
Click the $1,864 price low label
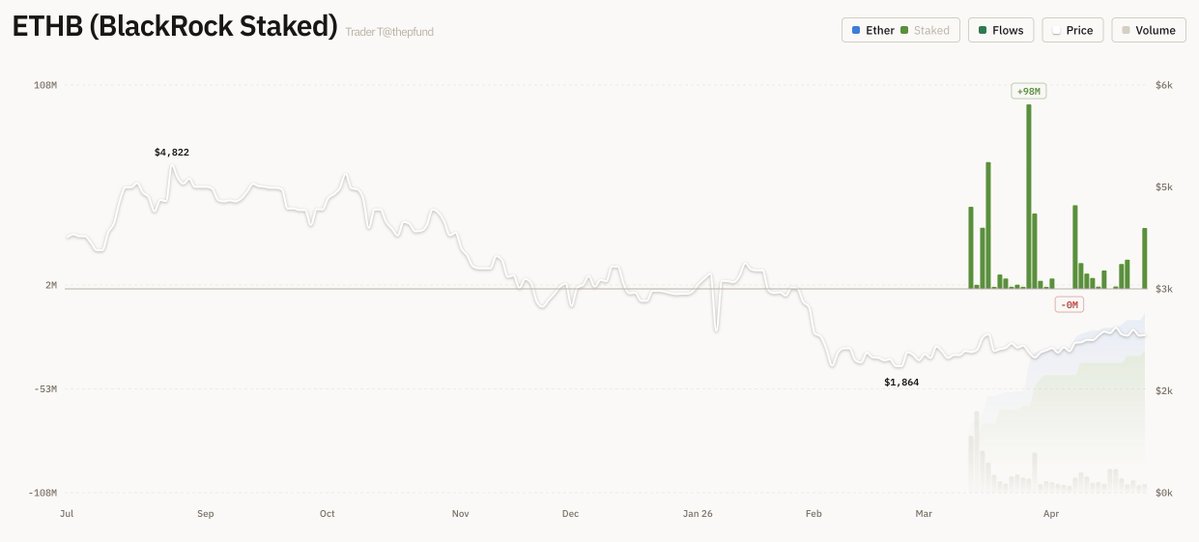[x=901, y=382]
